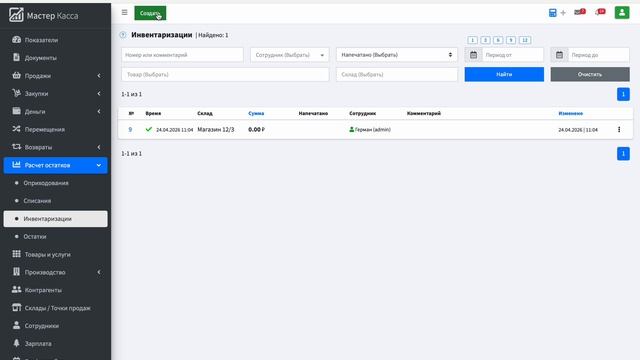
Task: Click the help question mark icon
Action: pyautogui.click(x=123, y=35)
